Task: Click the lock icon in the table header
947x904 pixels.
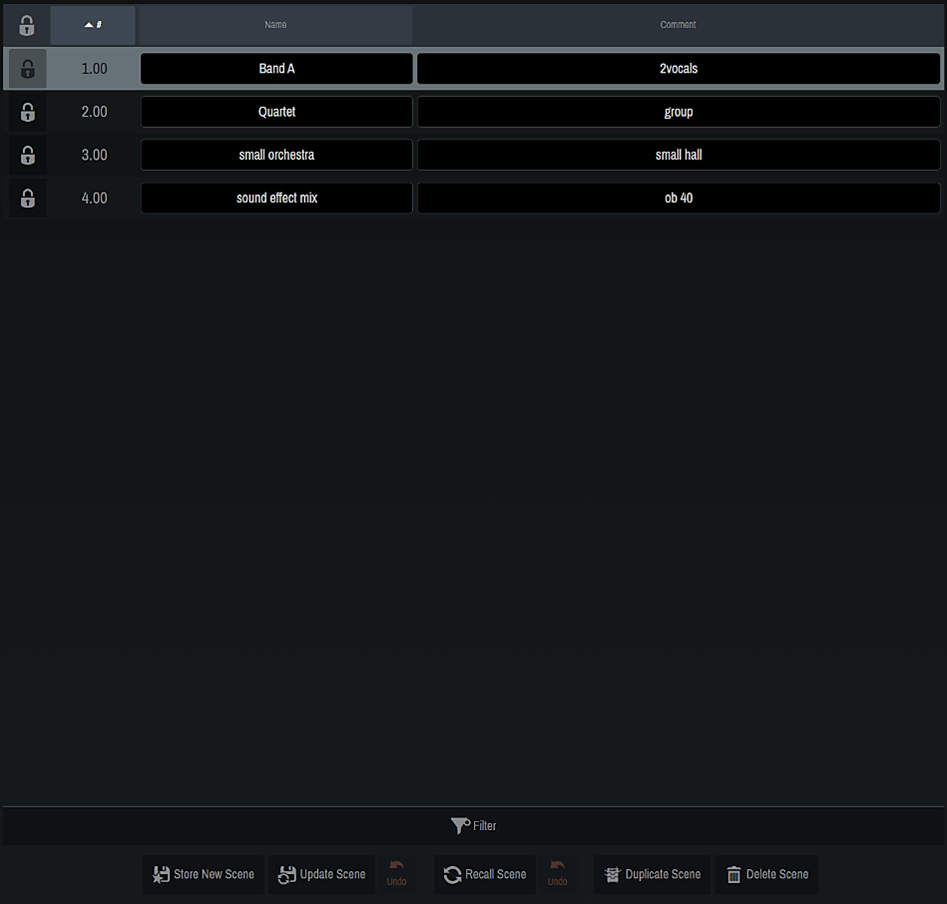Action: coord(26,24)
